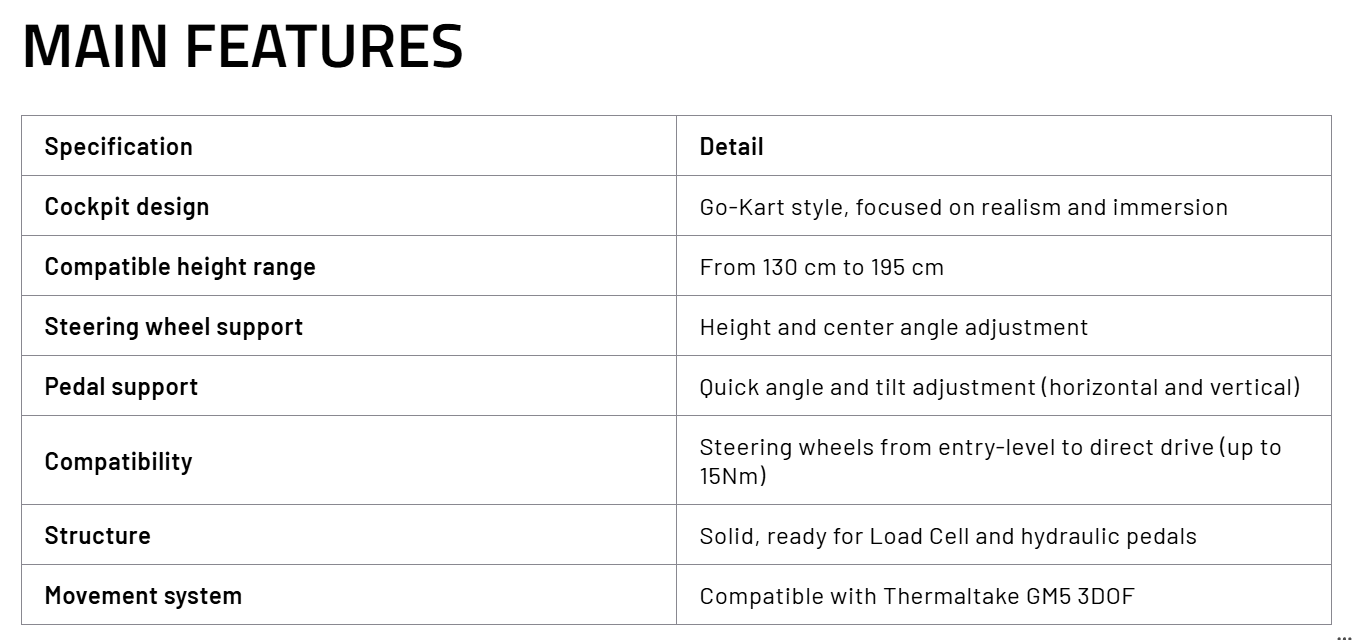The width and height of the screenshot is (1364, 640).
Task: Click Quick angle and tilt adjustment text
Action: click(x=867, y=387)
